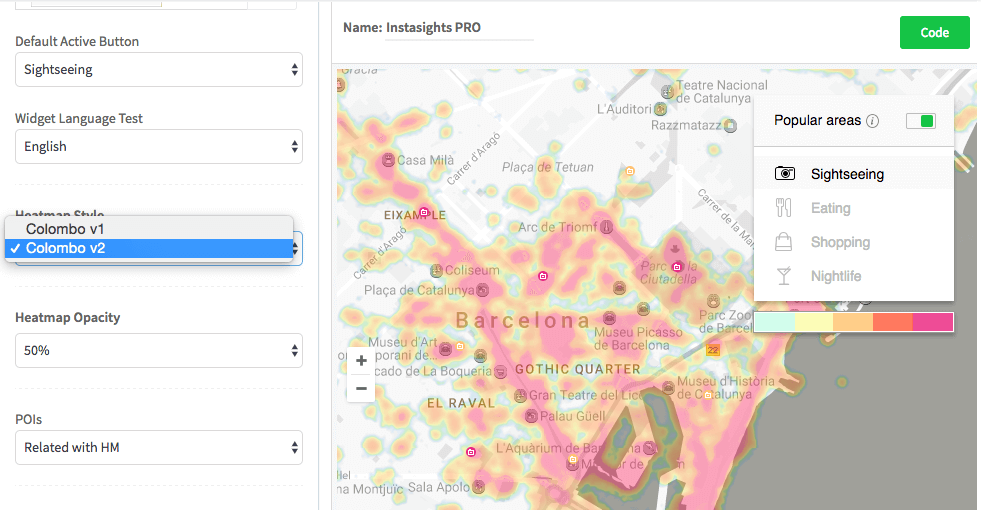Open the Default Active Button dropdown
This screenshot has height=510, width=981.
159,69
